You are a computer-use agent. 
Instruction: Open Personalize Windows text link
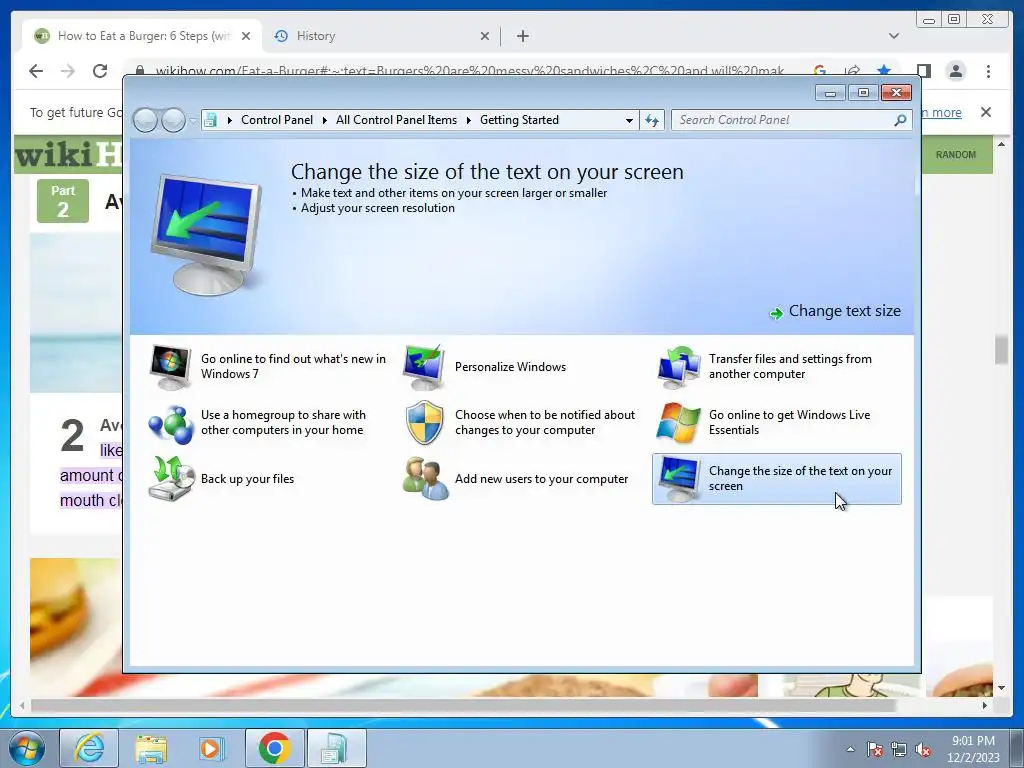click(x=510, y=367)
